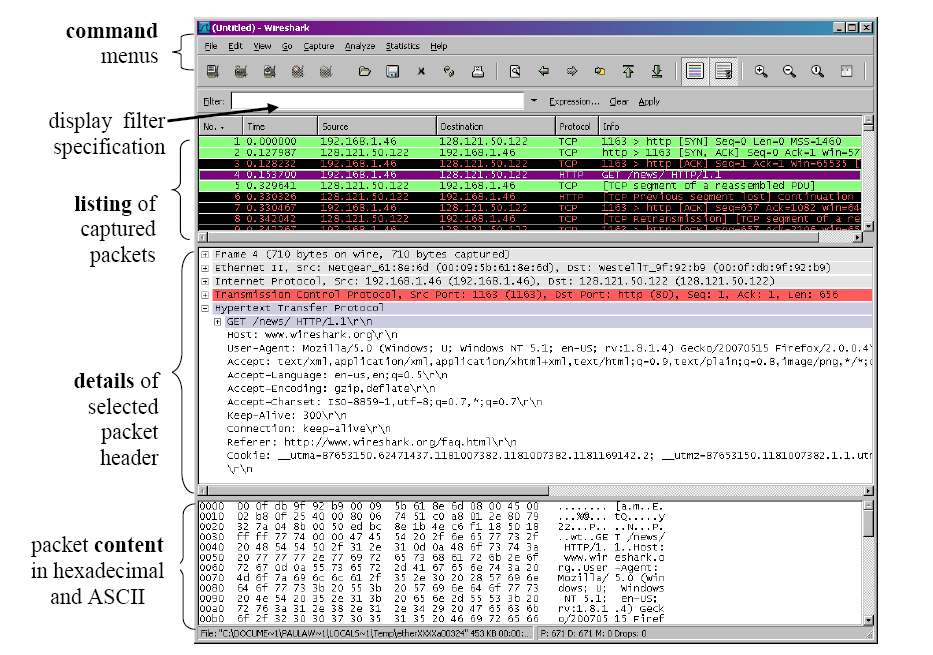Select packet 4 GET /news/ row
Image resolution: width=933 pixels, height=655 pixels.
(530, 175)
